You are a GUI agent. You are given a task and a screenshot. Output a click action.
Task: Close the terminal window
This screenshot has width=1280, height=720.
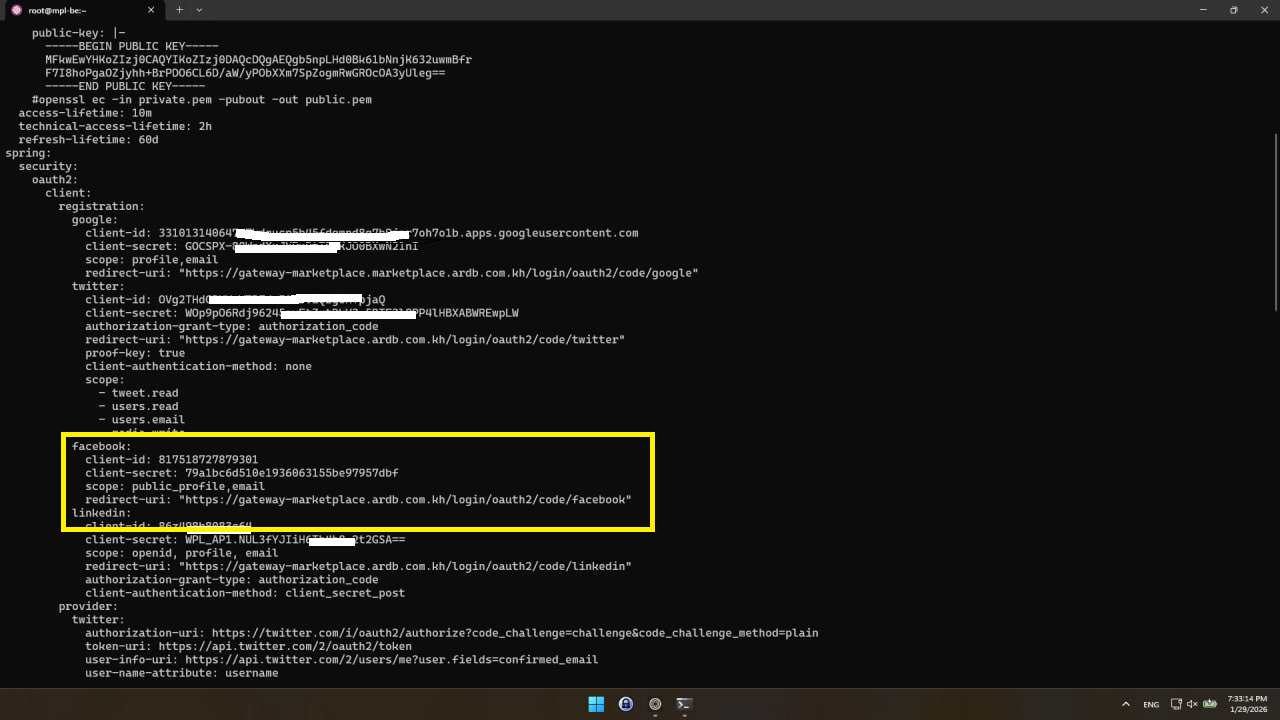[x=1264, y=10]
